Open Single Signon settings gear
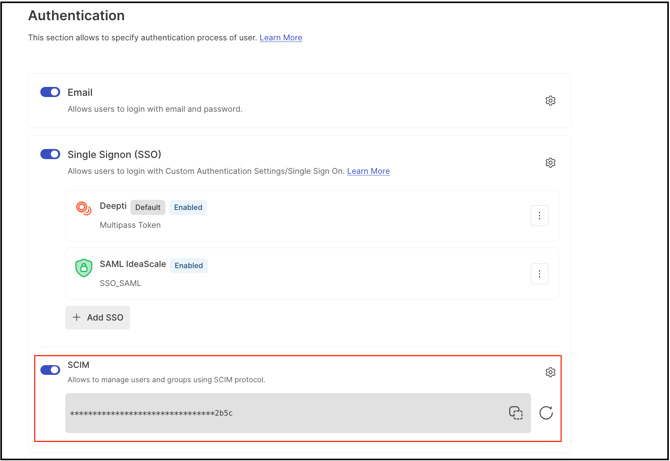Viewport: 670px width, 461px height. point(550,163)
